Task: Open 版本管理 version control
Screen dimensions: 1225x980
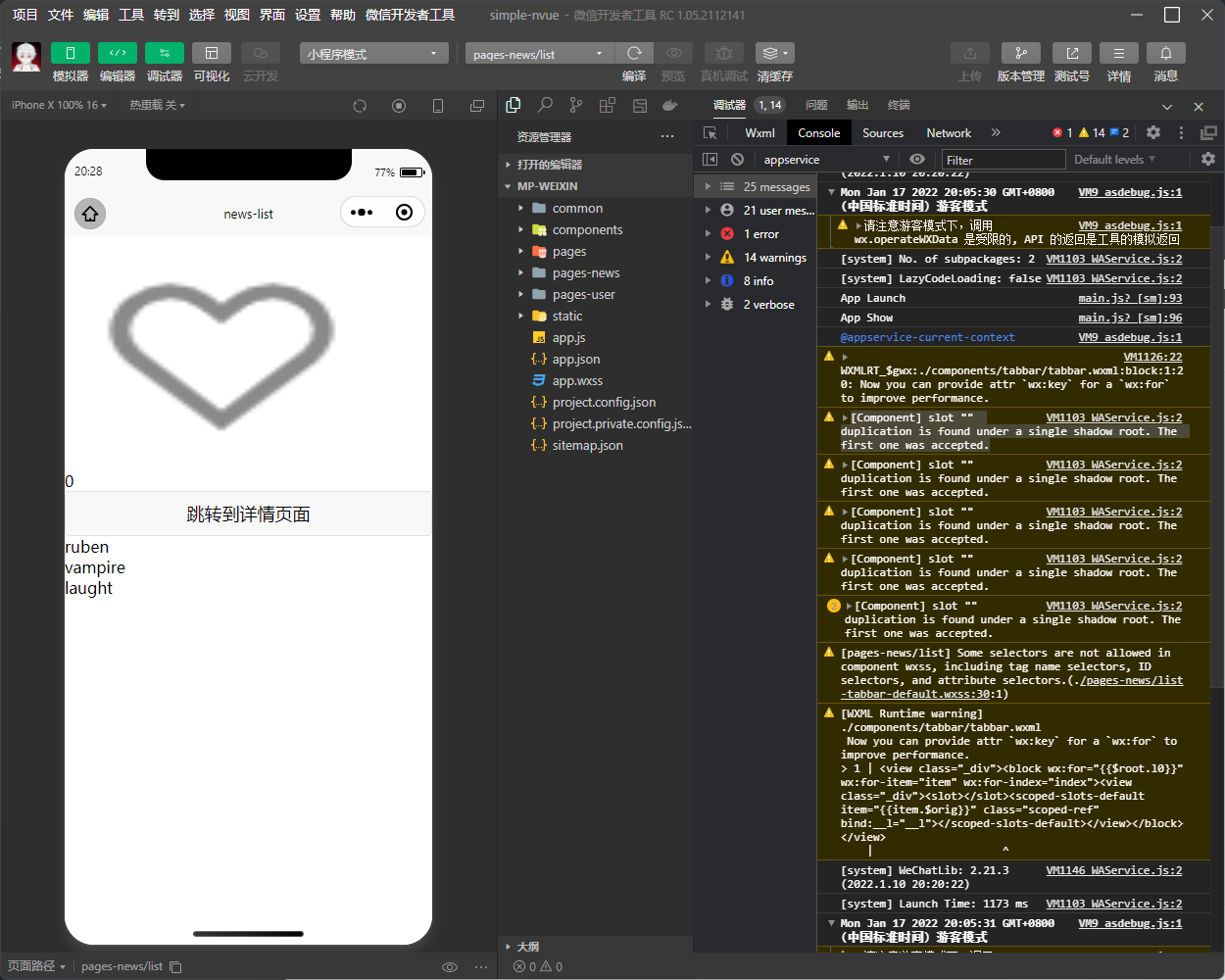Action: (1020, 53)
